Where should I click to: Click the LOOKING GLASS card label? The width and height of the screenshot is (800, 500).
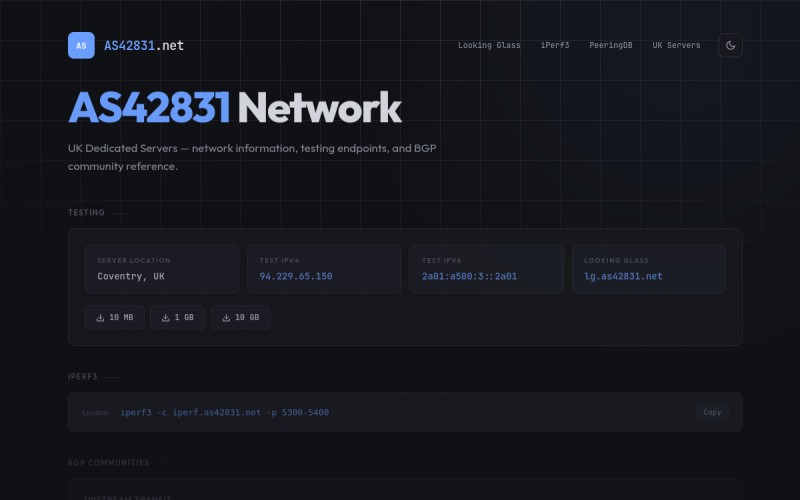[x=616, y=260]
